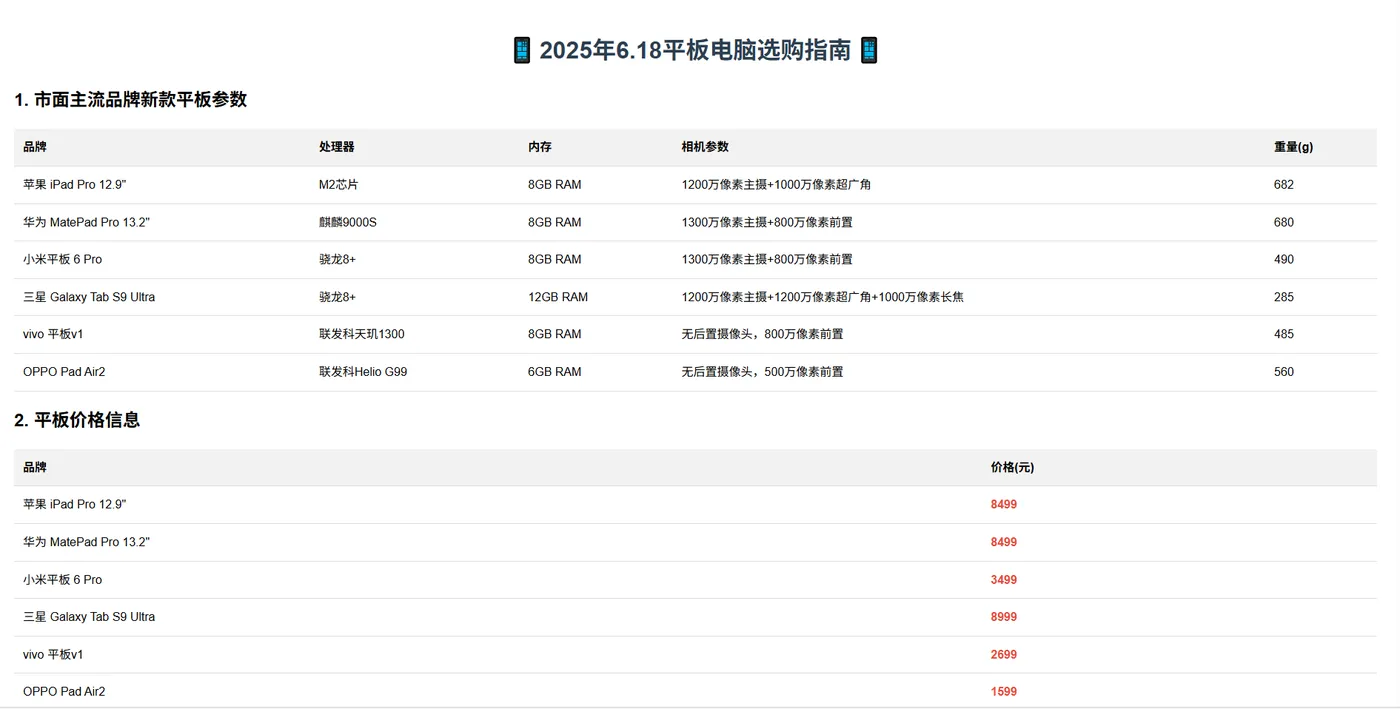Select 华为 MatePad Pro 13.2" in price table
This screenshot has height=709, width=1400.
[x=86, y=542]
